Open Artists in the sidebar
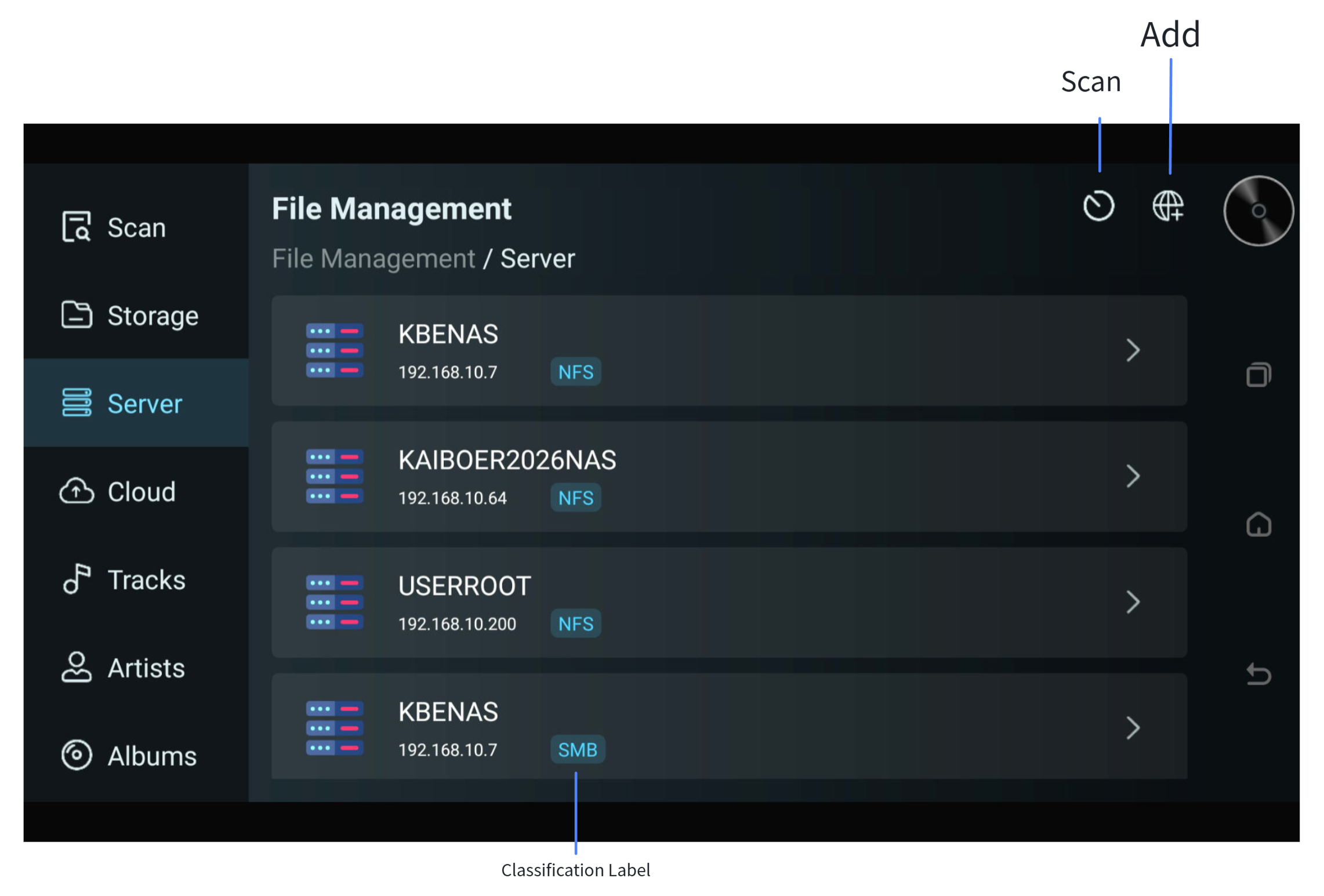 click(x=136, y=668)
